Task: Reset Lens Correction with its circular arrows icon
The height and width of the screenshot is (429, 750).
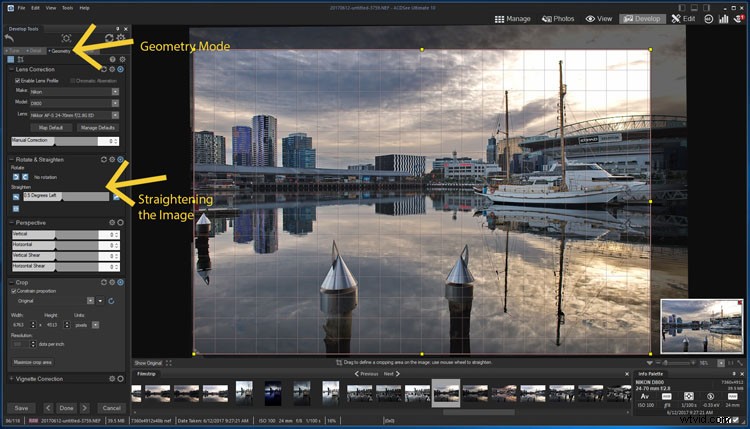Action: point(104,69)
